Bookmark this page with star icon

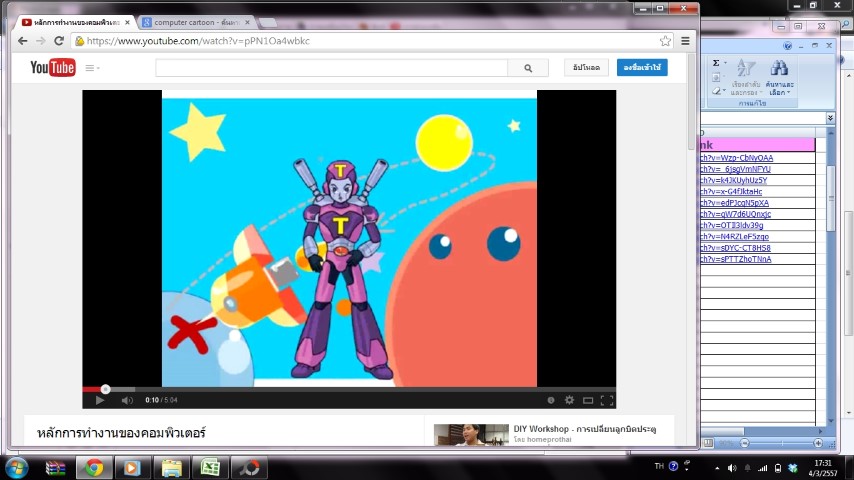(x=665, y=41)
